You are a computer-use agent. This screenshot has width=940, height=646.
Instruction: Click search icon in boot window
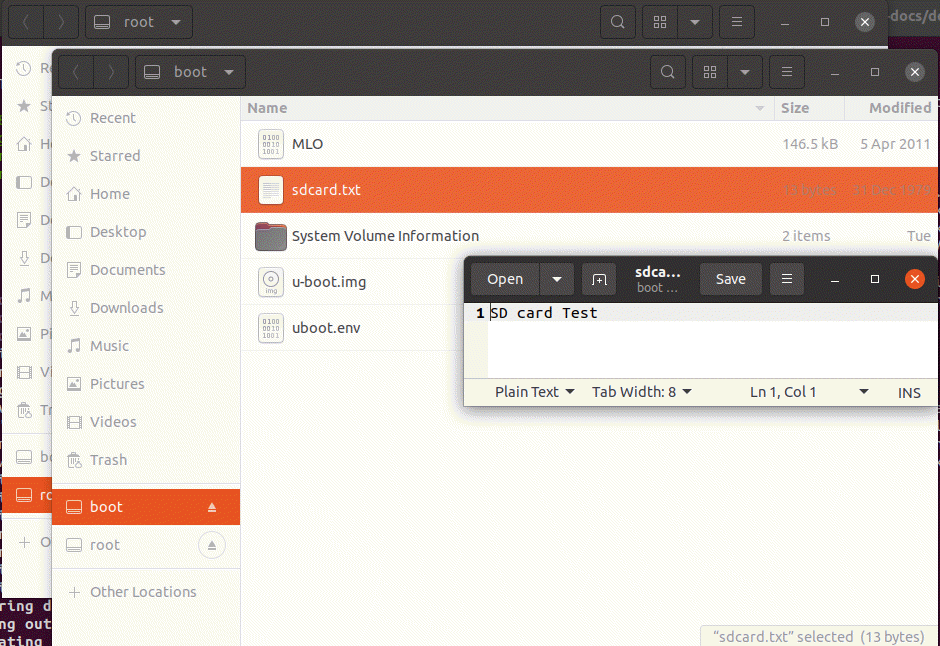pyautogui.click(x=667, y=72)
